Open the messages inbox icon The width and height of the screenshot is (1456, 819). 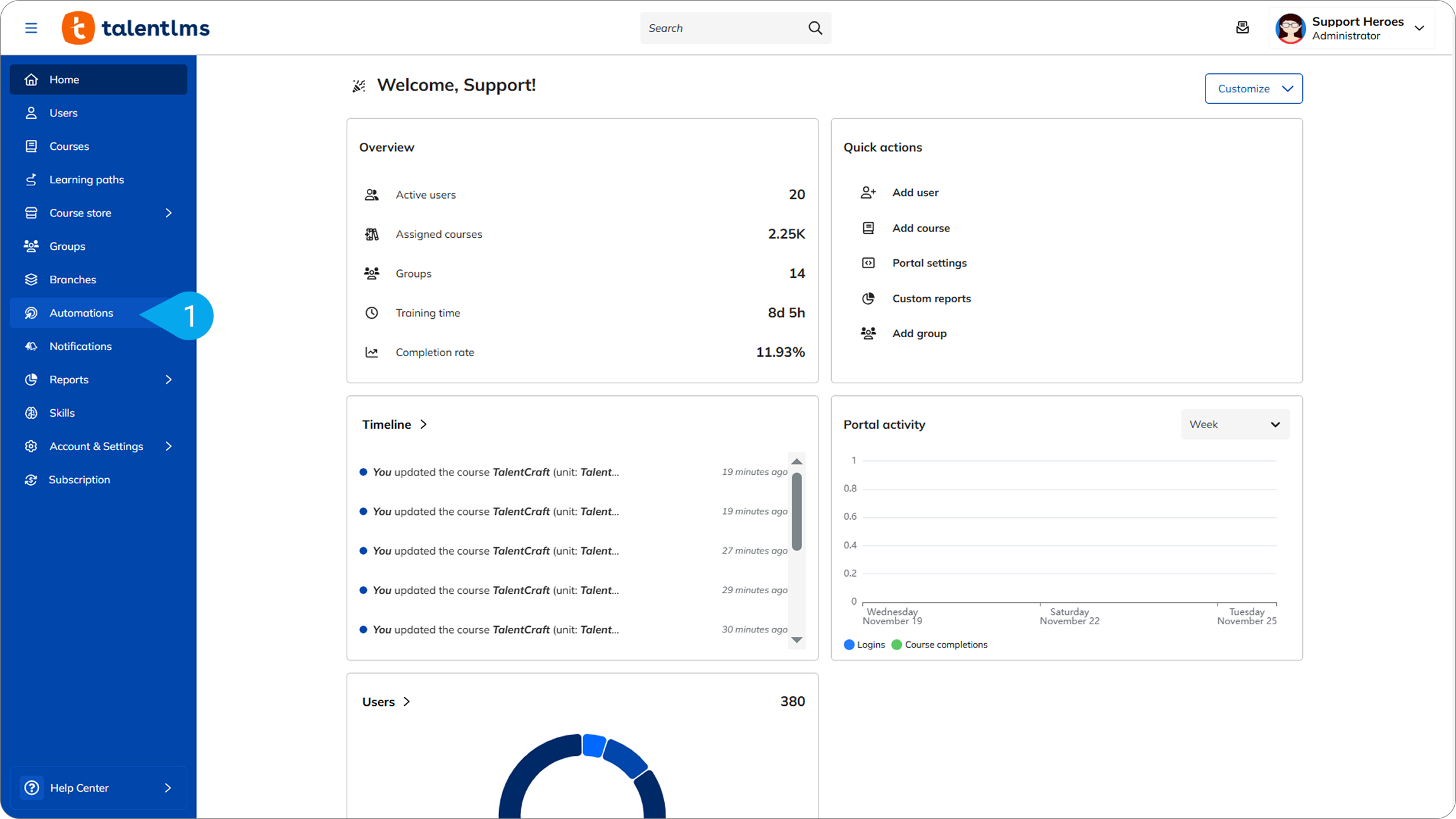pos(1242,28)
